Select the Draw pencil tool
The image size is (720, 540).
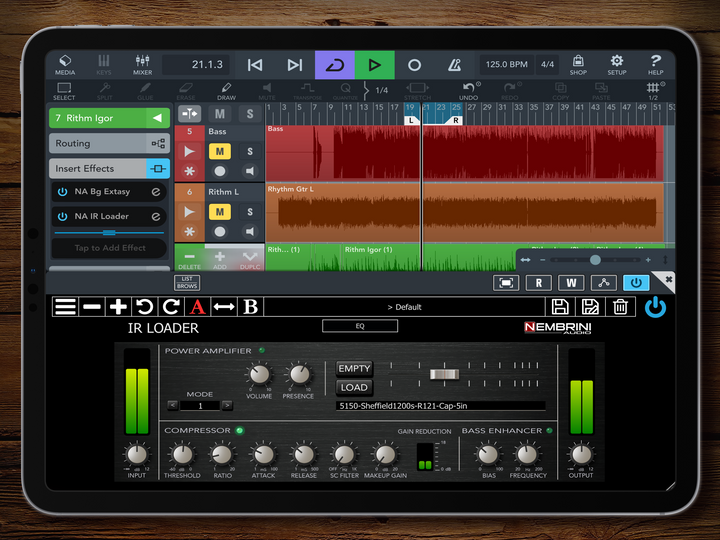[x=226, y=91]
